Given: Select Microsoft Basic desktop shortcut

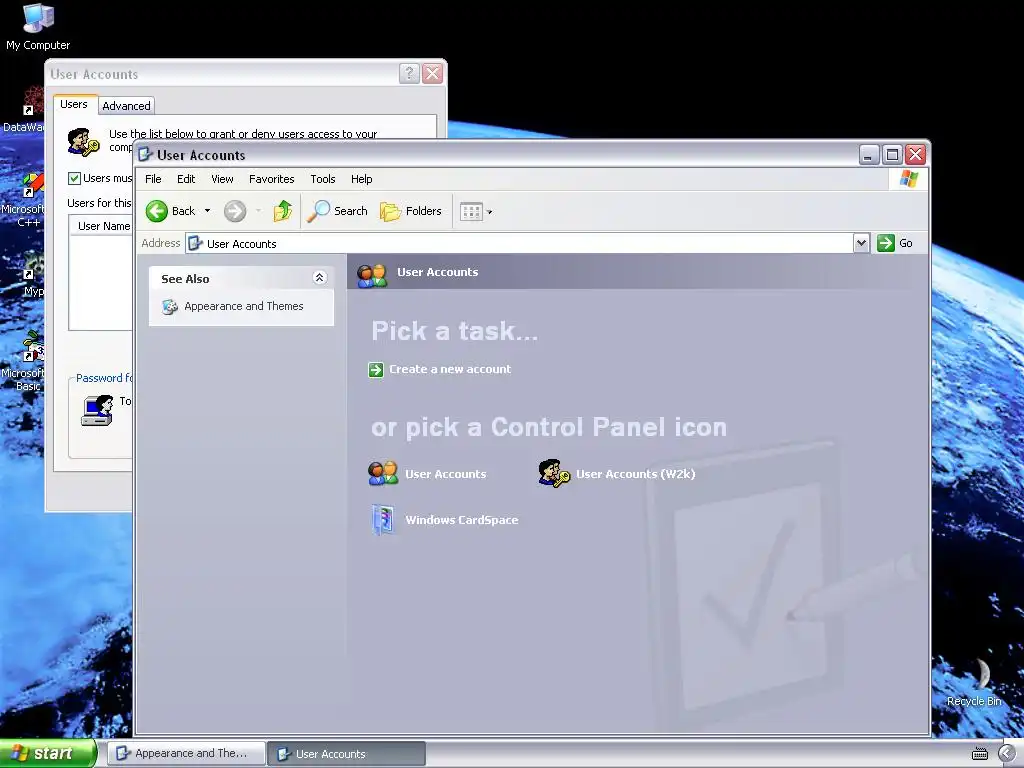Looking at the screenshot, I should coord(24,360).
